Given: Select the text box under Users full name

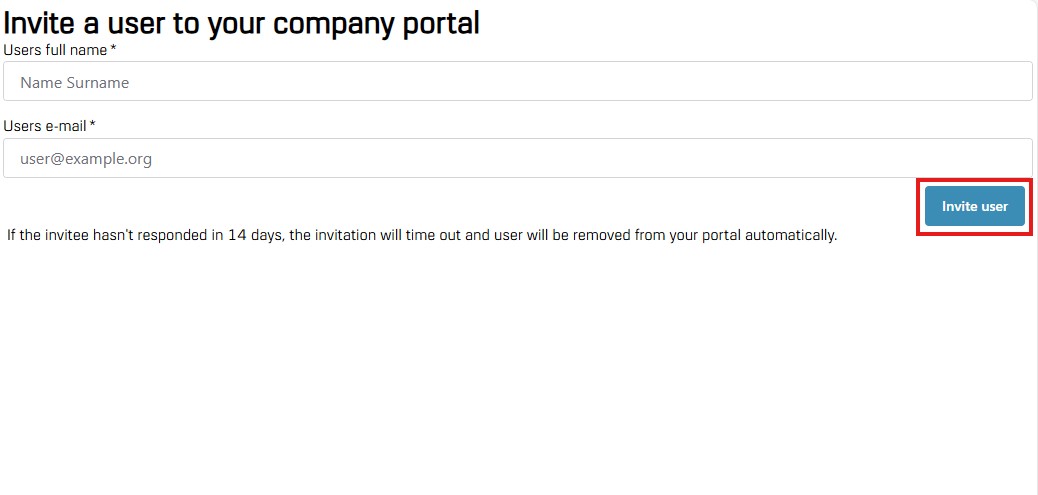Looking at the screenshot, I should [517, 82].
